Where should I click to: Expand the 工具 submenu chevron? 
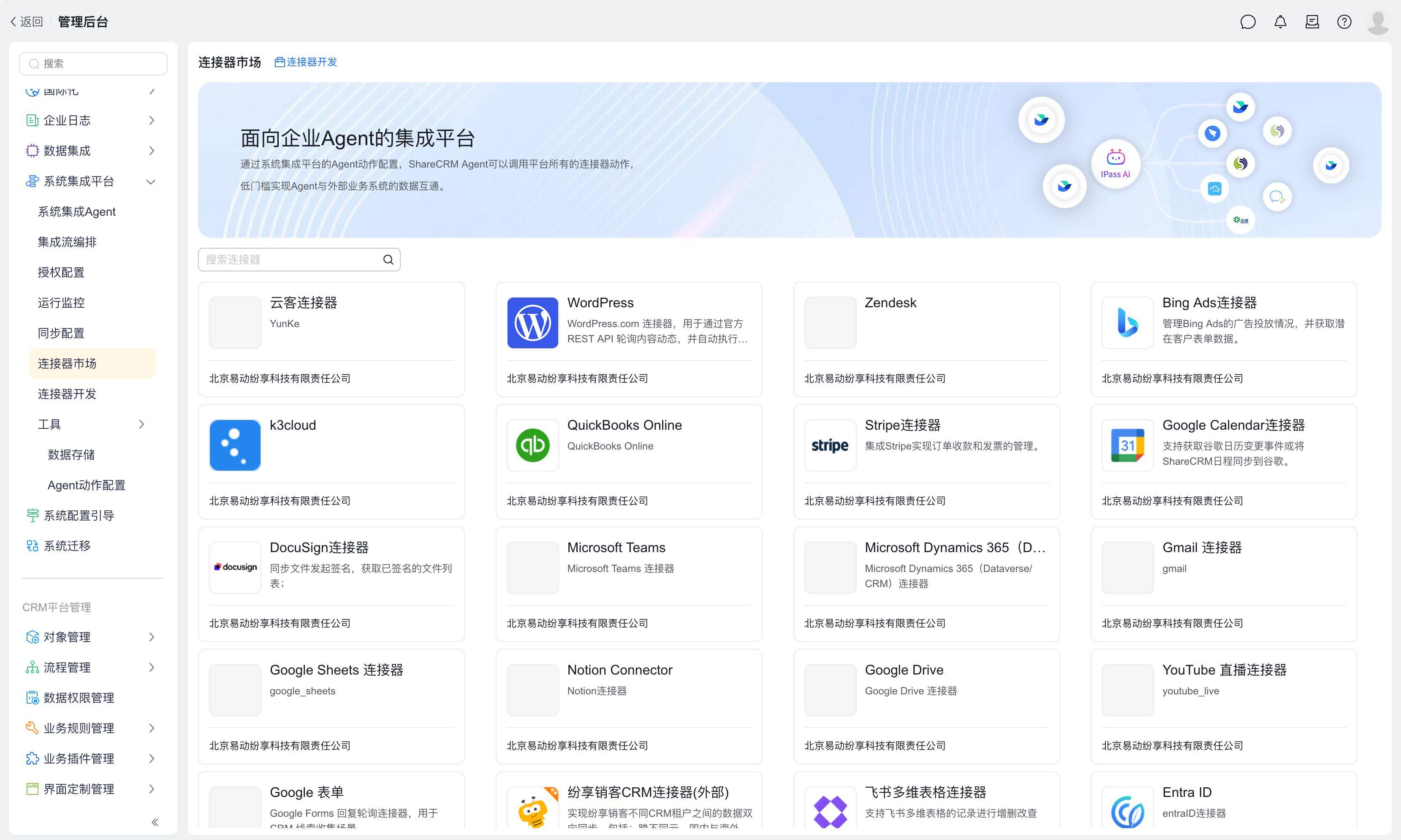coord(141,425)
